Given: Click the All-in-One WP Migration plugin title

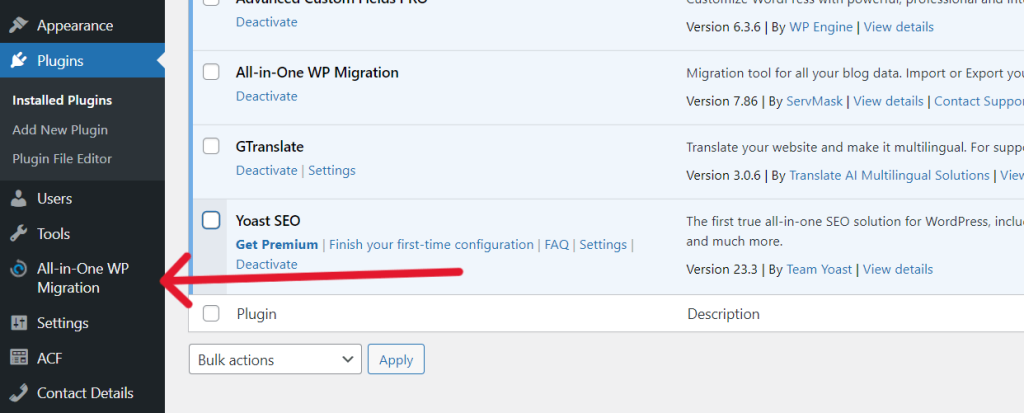Looking at the screenshot, I should pos(317,72).
